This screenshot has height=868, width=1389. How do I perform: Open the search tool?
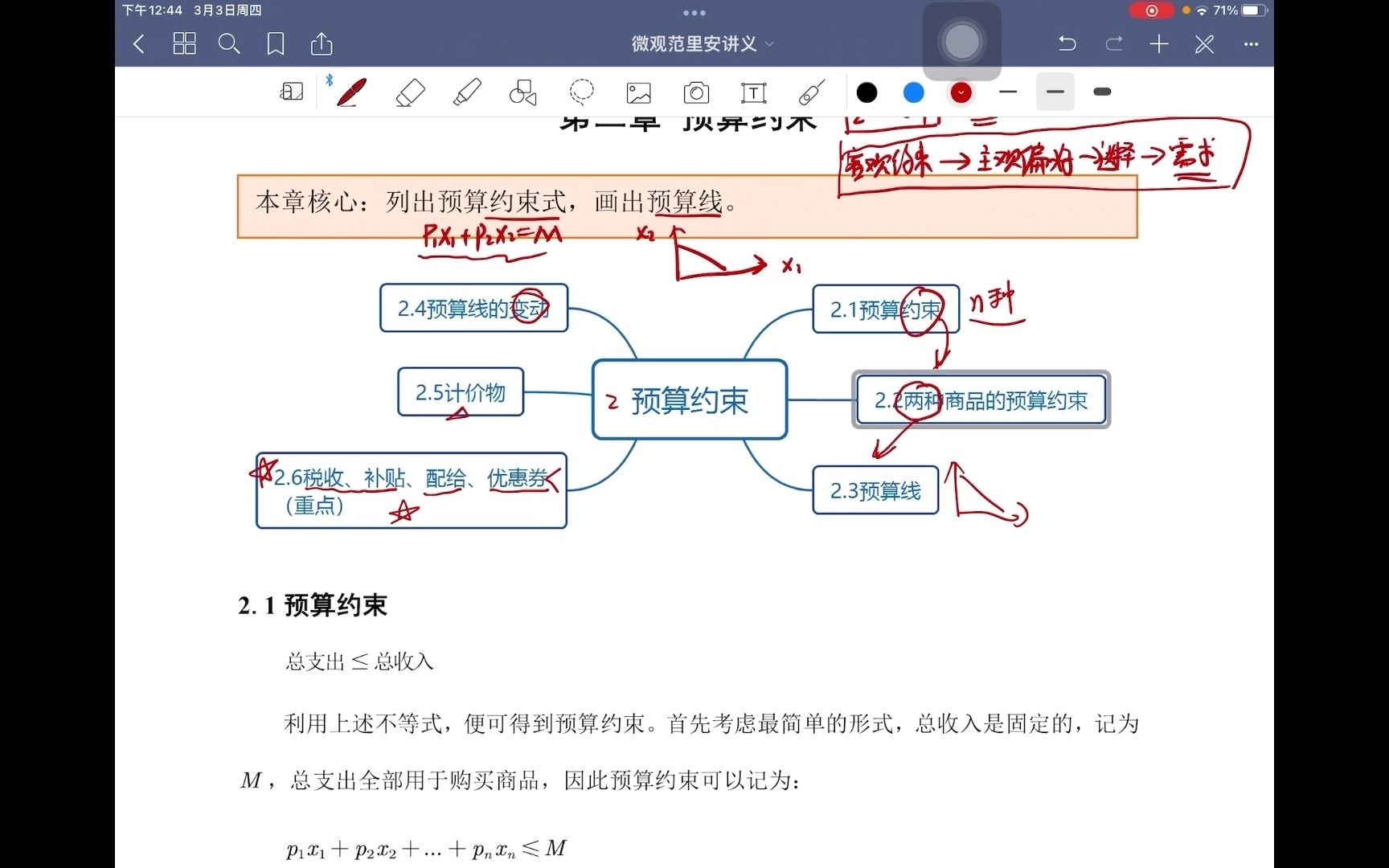click(229, 43)
